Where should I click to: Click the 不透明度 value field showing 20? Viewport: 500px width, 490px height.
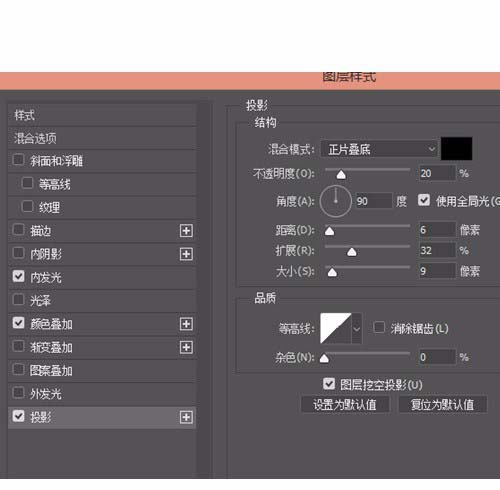click(x=437, y=173)
